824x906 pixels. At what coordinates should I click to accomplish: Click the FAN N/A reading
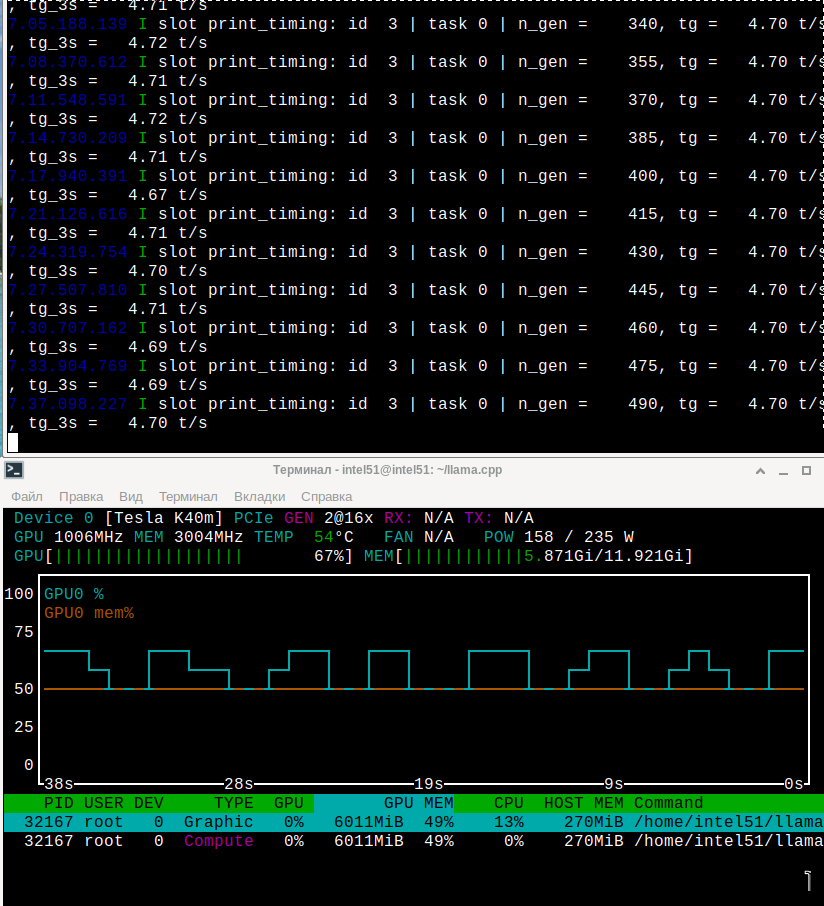click(418, 537)
